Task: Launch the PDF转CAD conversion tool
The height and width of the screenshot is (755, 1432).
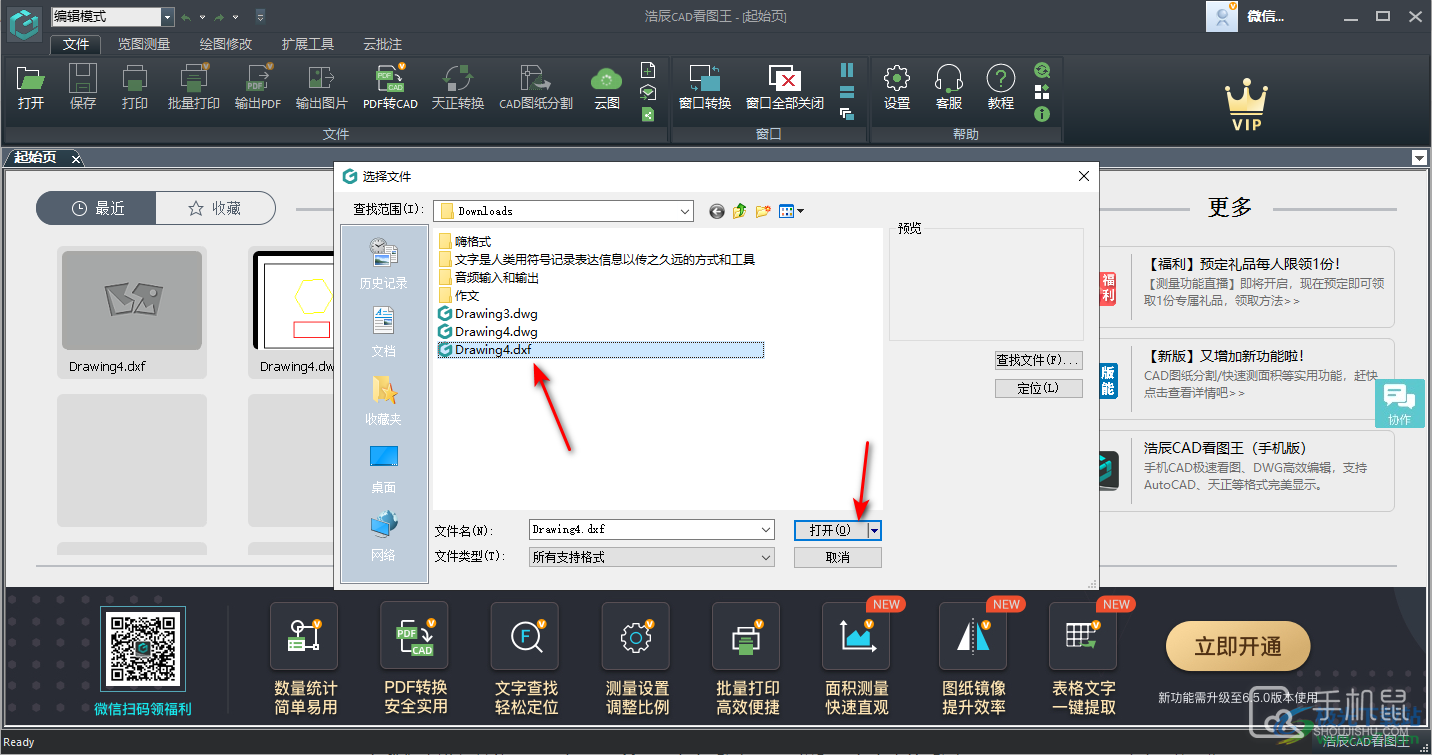Action: pos(390,88)
